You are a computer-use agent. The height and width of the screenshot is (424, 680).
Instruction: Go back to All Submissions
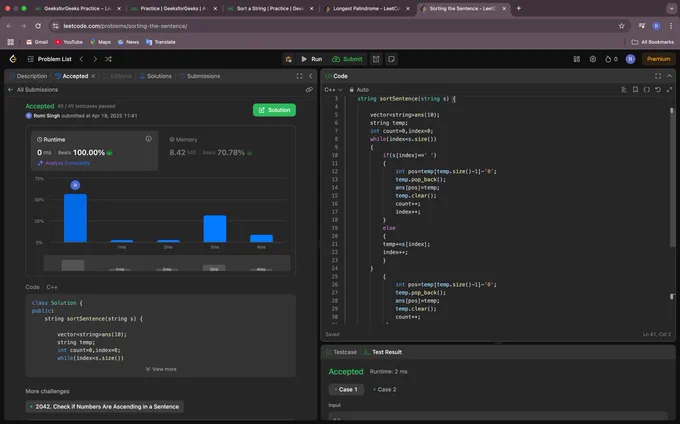click(33, 90)
